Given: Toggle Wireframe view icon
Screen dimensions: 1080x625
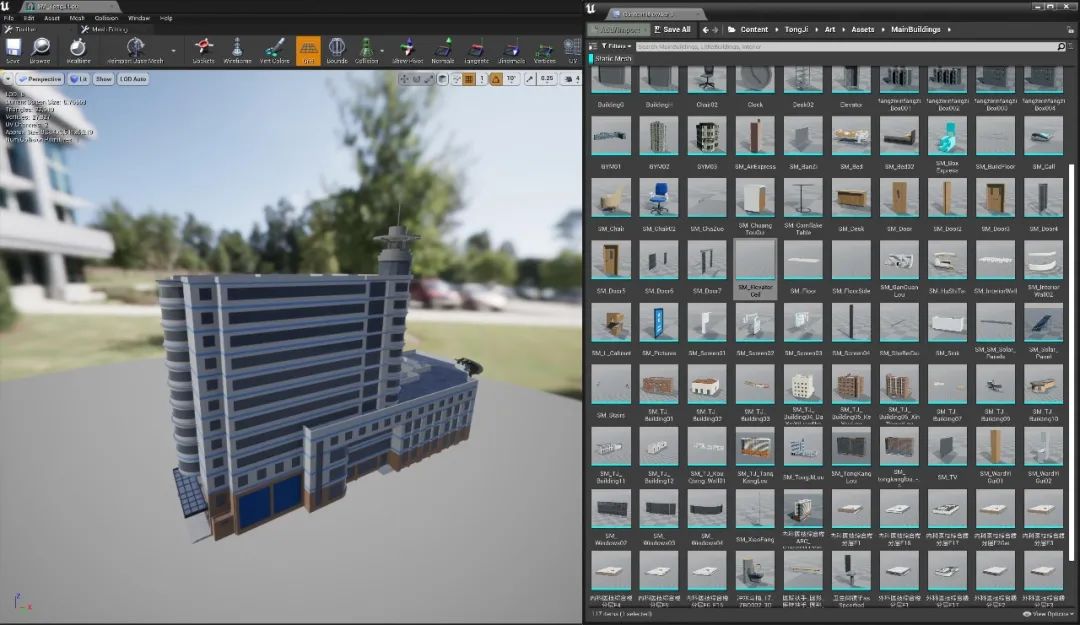Looking at the screenshot, I should (x=237, y=50).
